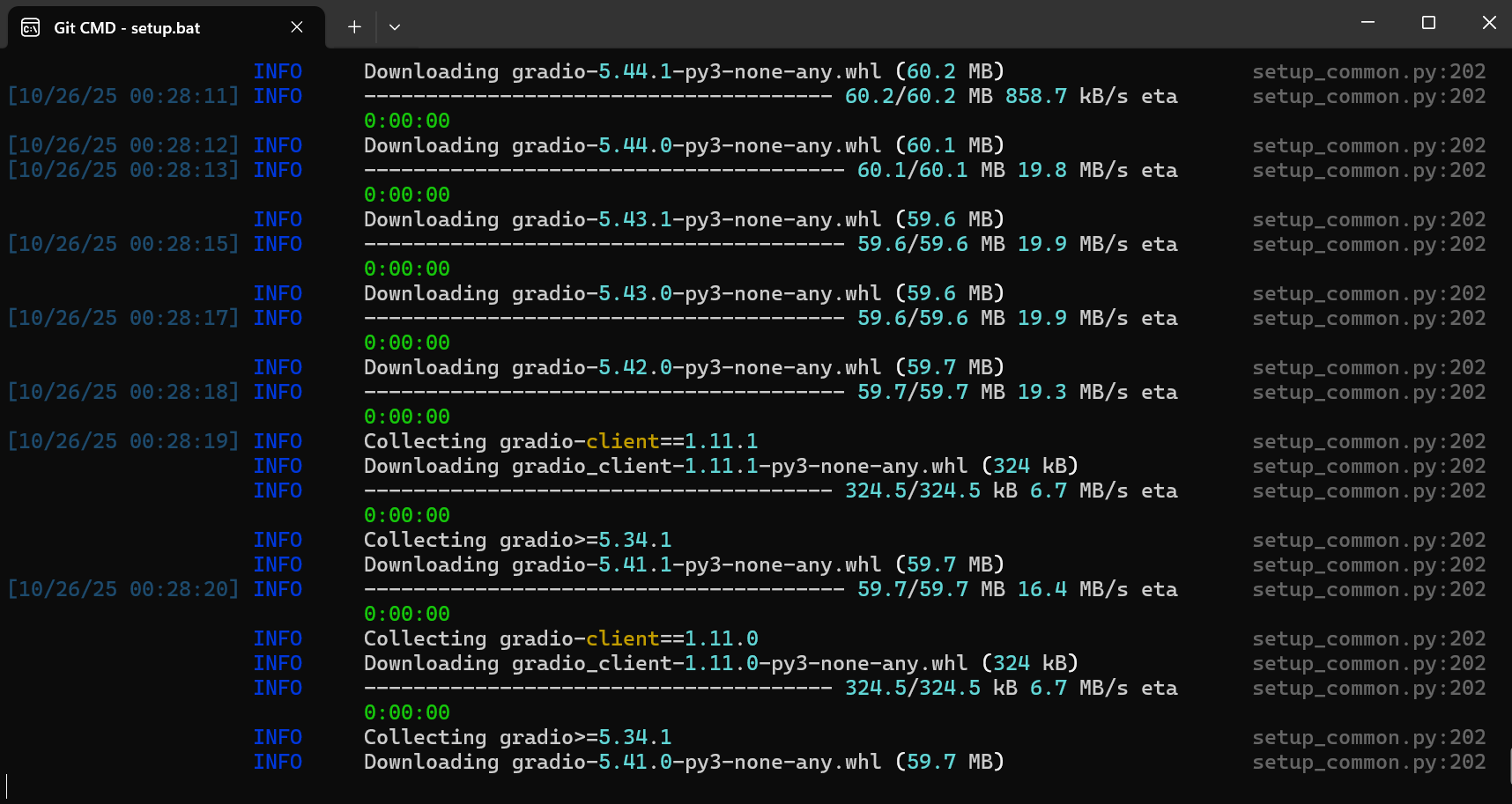Minimize the terminal window
Screen dimensions: 1512x804
[x=1367, y=23]
